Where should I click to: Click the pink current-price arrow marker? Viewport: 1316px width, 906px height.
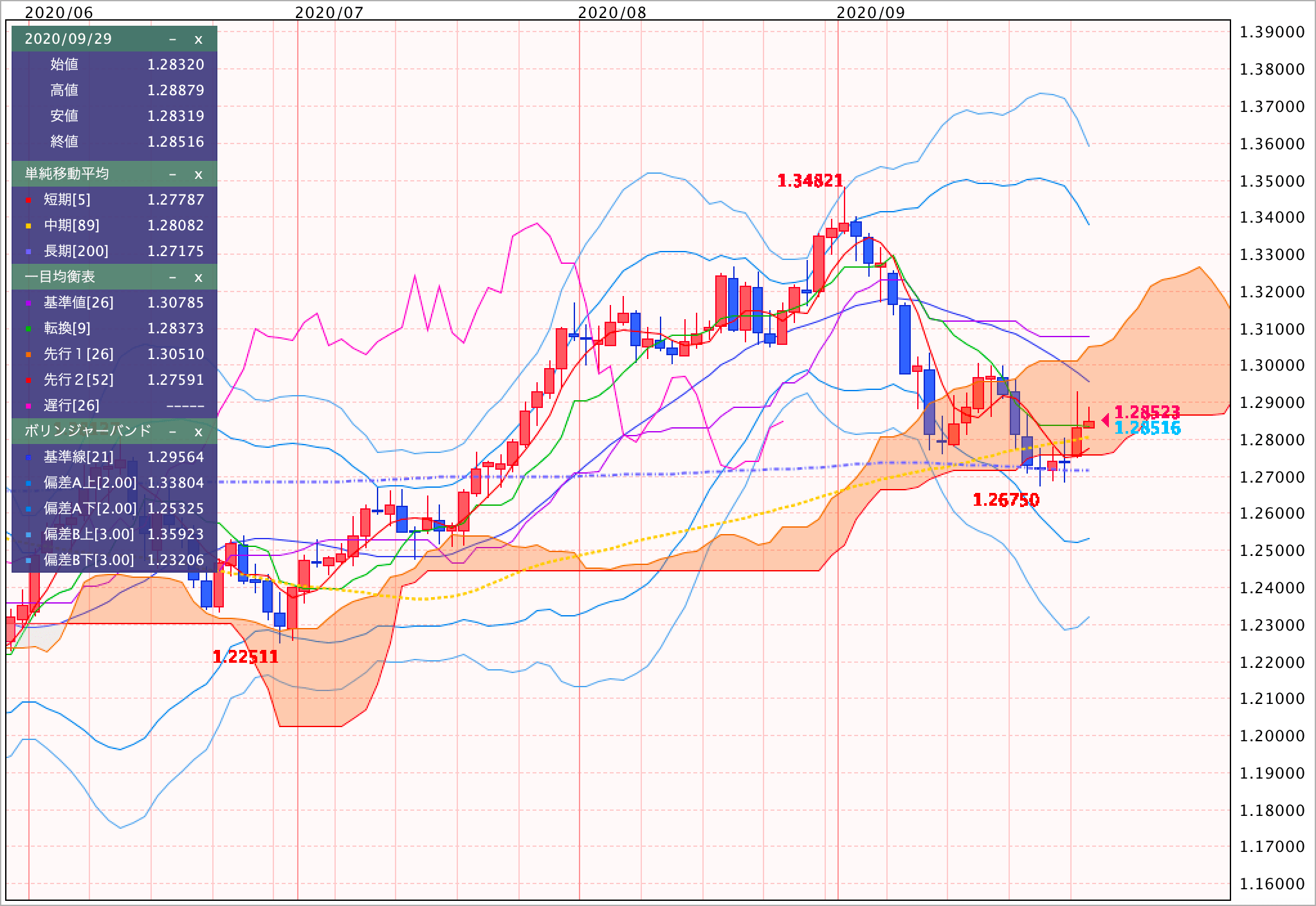(x=1105, y=420)
